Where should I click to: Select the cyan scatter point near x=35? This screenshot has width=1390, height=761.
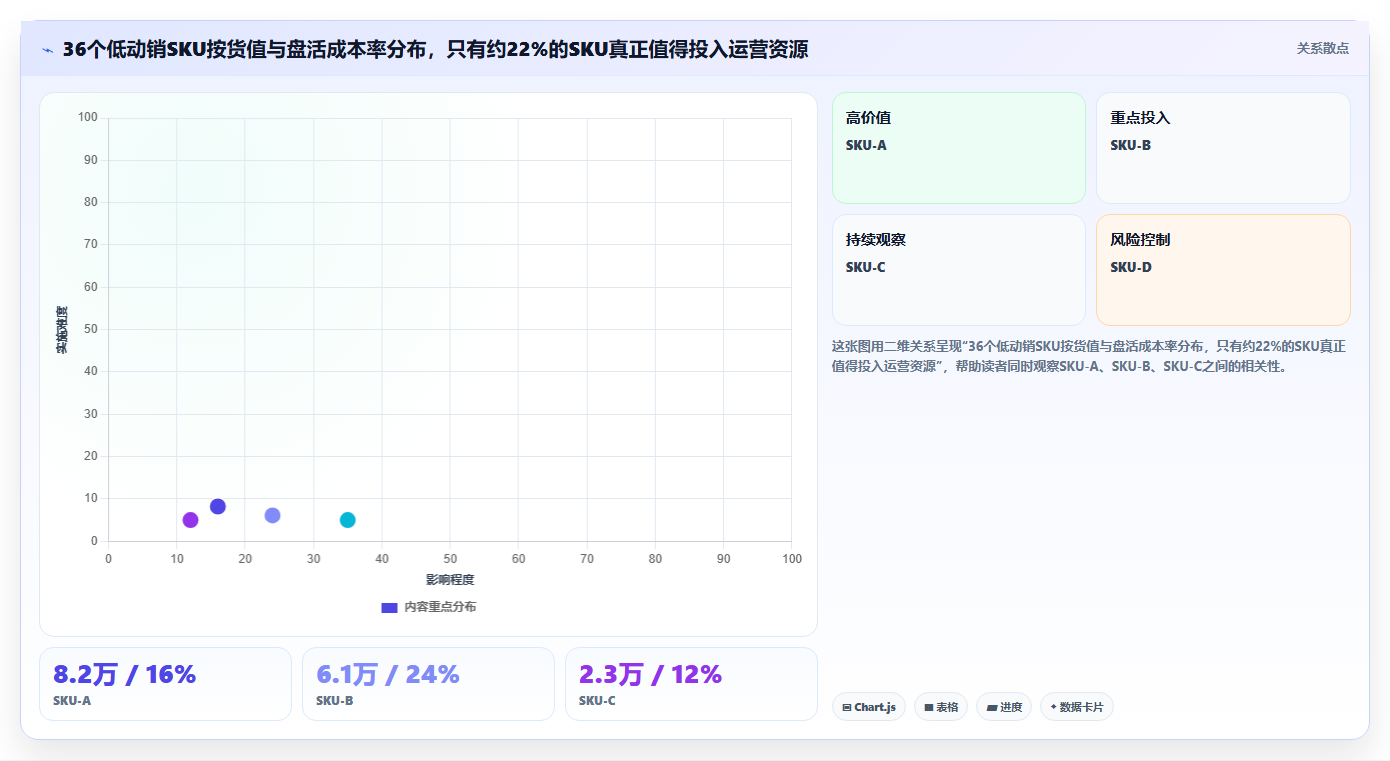click(348, 520)
